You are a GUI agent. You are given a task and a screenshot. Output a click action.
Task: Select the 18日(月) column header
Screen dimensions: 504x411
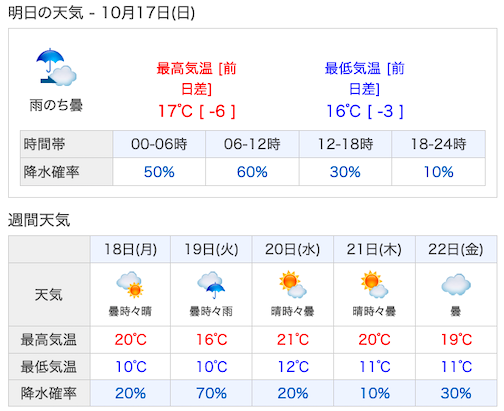click(130, 249)
